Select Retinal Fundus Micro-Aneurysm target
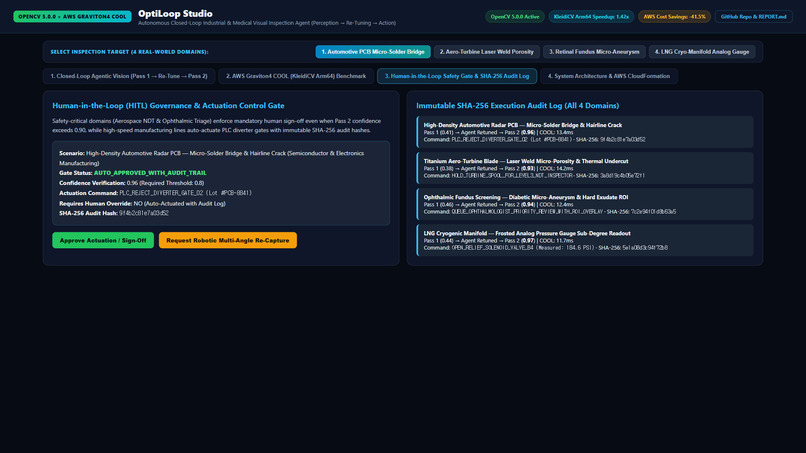 click(594, 52)
